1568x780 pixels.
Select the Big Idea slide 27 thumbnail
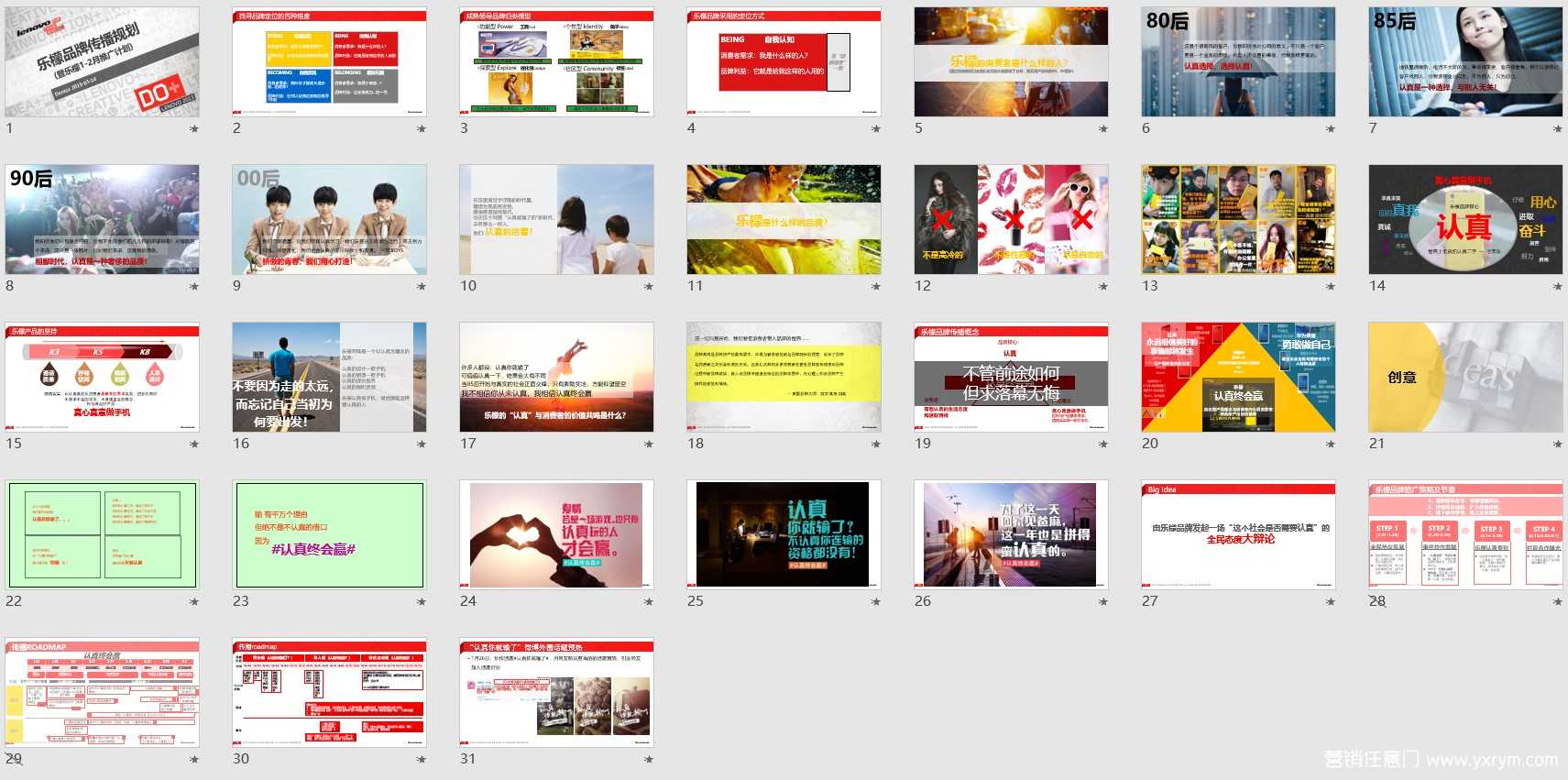click(x=1238, y=535)
